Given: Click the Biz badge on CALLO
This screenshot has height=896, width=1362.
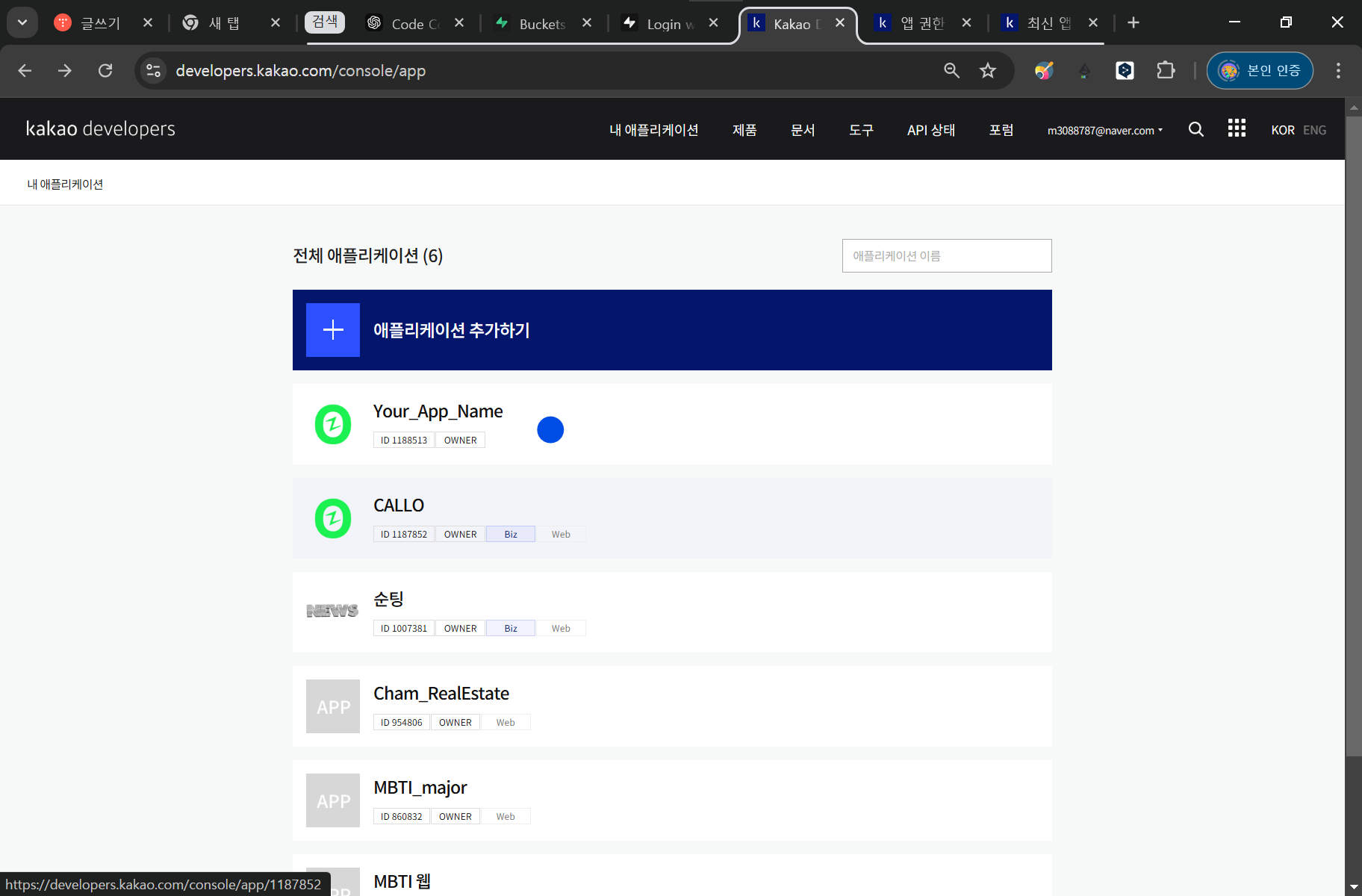Looking at the screenshot, I should coord(511,534).
